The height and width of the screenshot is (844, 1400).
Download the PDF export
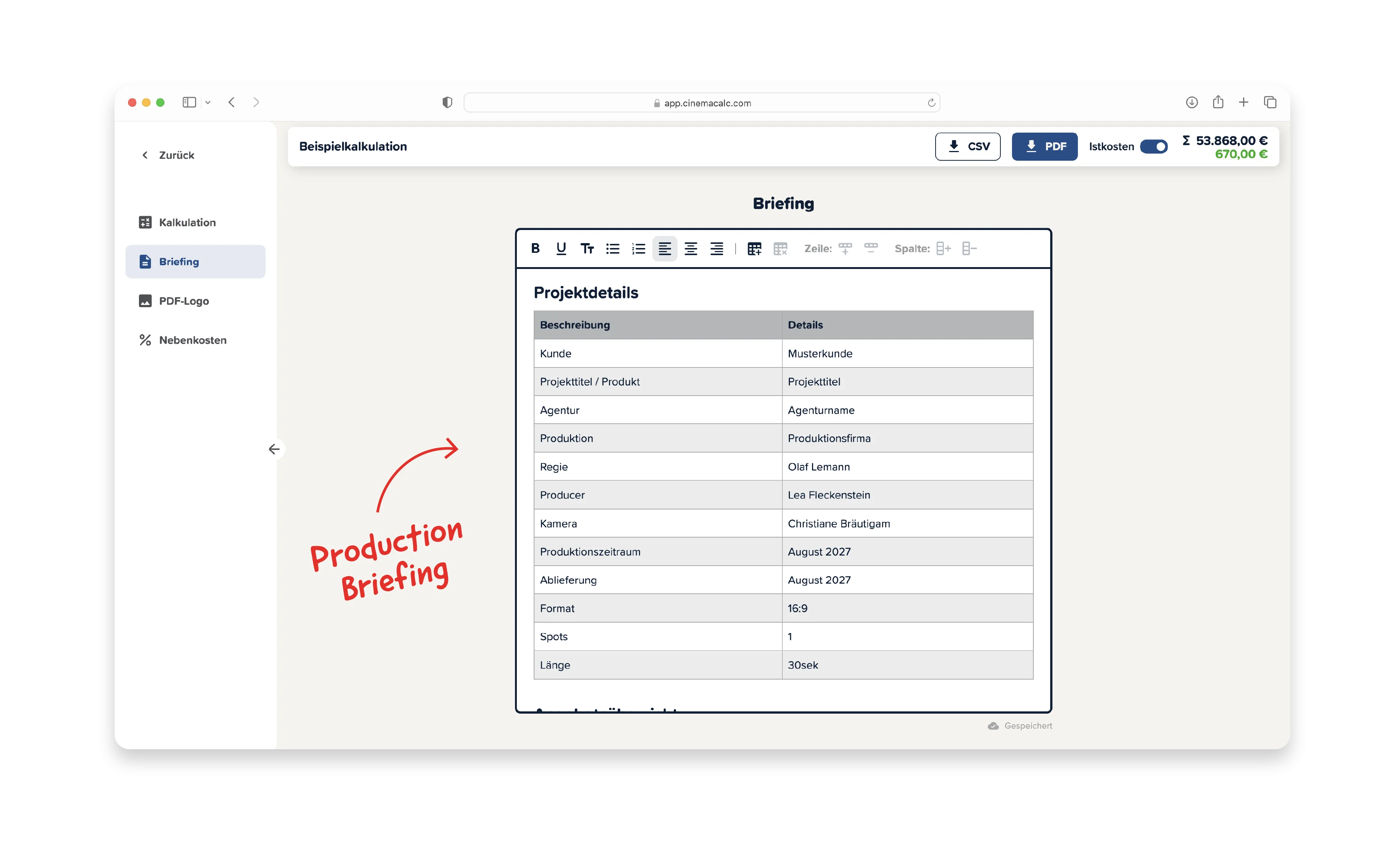click(1044, 146)
